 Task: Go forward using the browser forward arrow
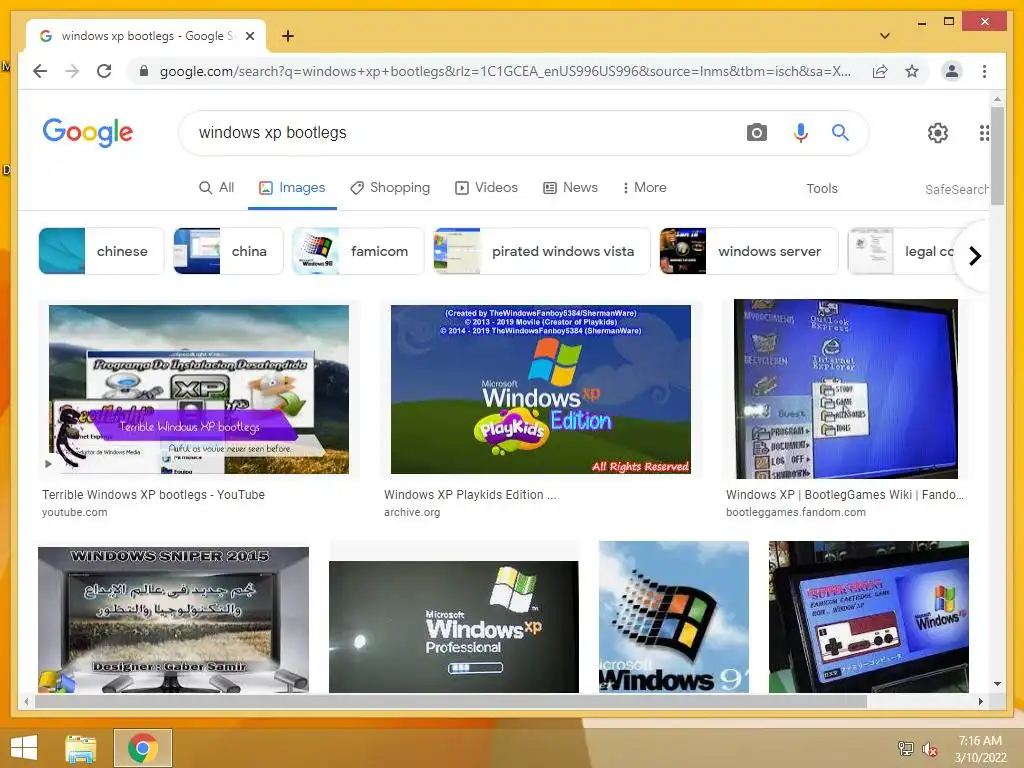(x=72, y=71)
